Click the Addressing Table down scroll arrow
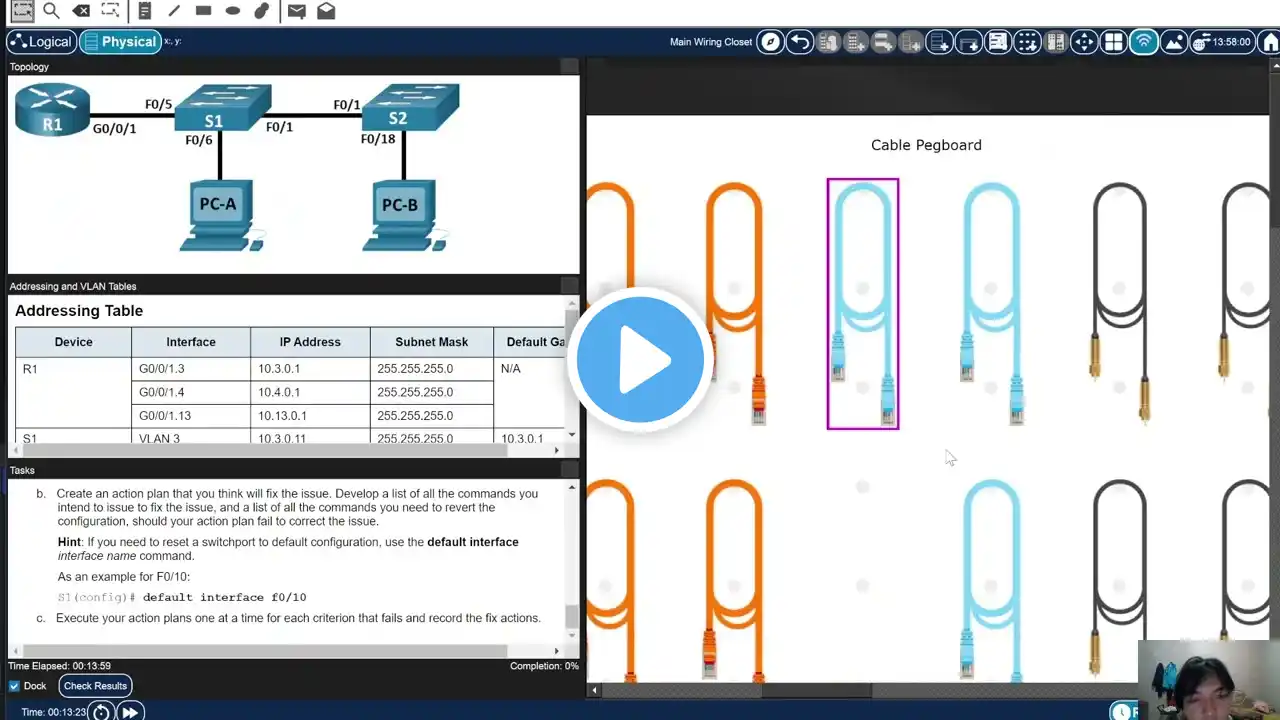Image resolution: width=1280 pixels, height=720 pixels. tap(572, 435)
